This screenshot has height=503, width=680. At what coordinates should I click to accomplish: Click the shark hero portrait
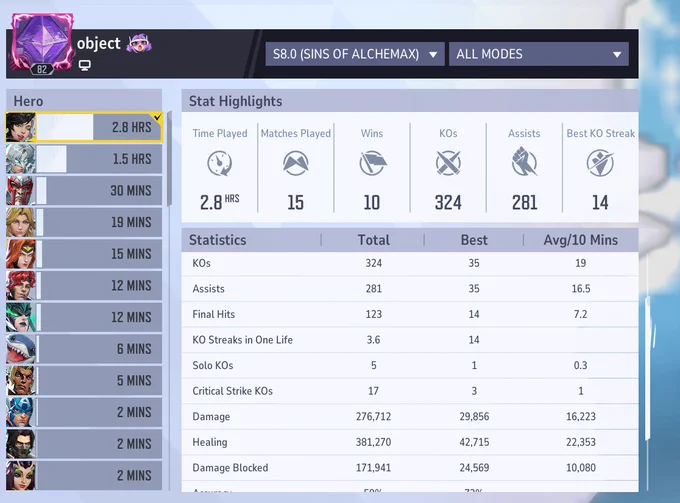point(21,349)
